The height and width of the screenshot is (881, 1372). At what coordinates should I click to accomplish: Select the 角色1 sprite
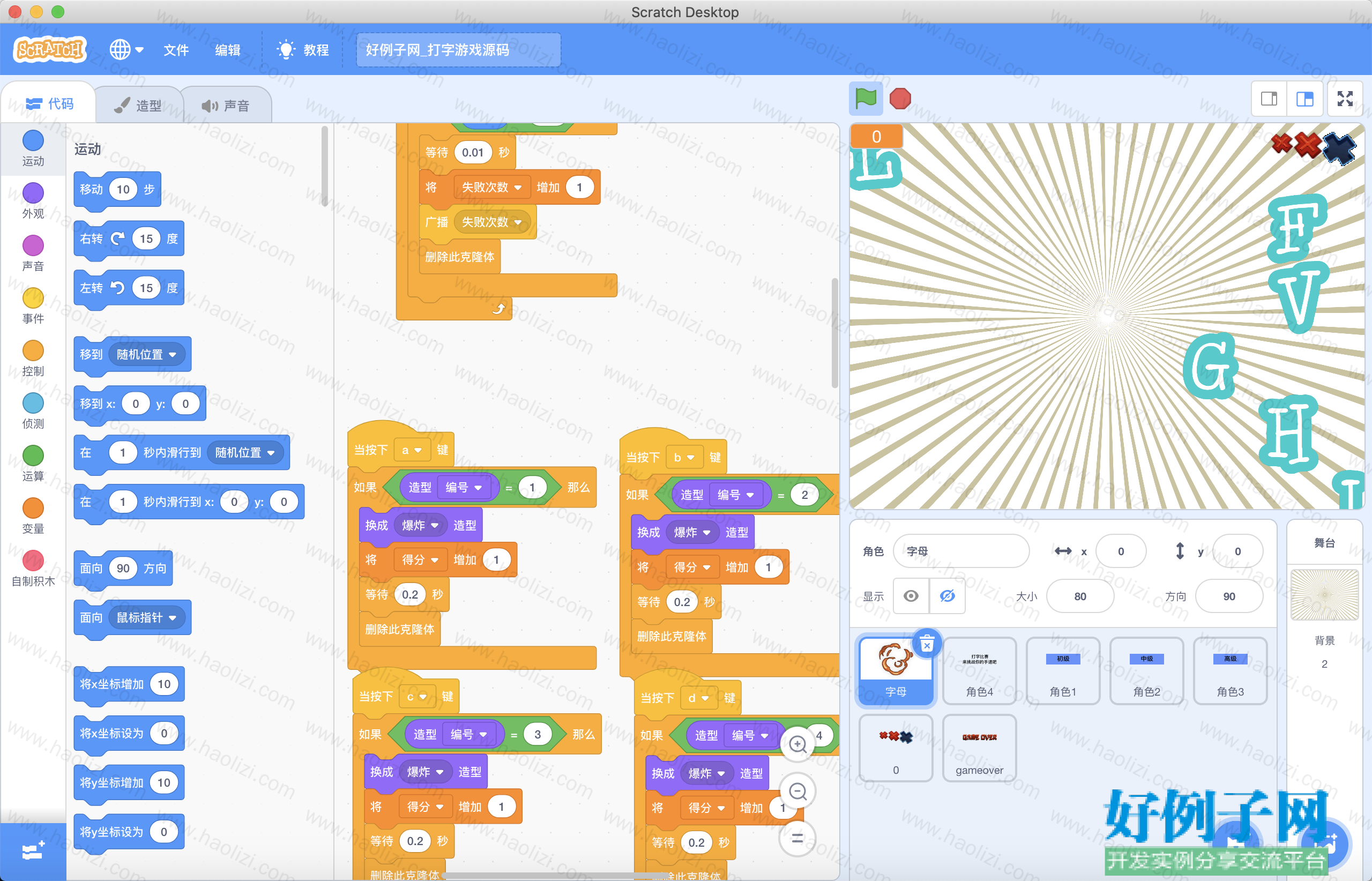click(1063, 671)
